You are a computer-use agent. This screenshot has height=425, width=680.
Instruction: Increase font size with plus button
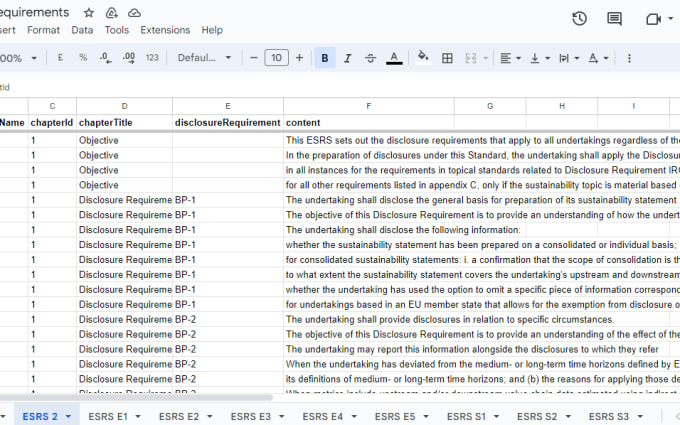click(x=299, y=58)
